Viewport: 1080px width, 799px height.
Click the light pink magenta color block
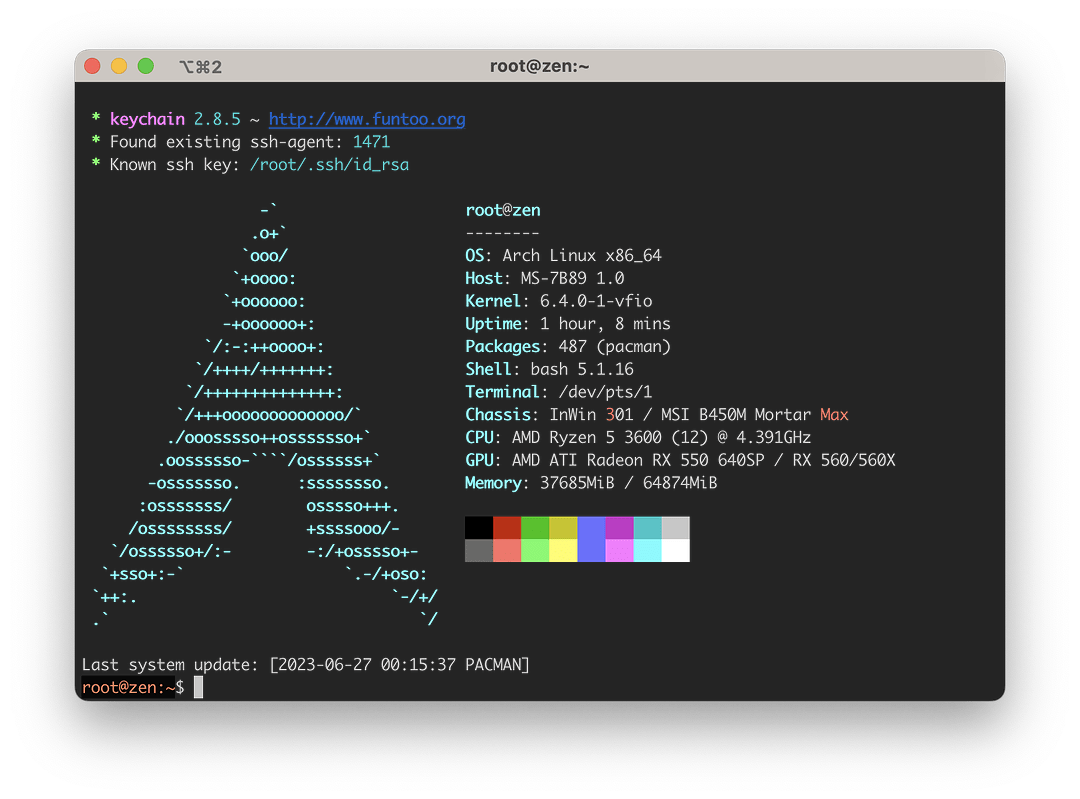tap(619, 550)
